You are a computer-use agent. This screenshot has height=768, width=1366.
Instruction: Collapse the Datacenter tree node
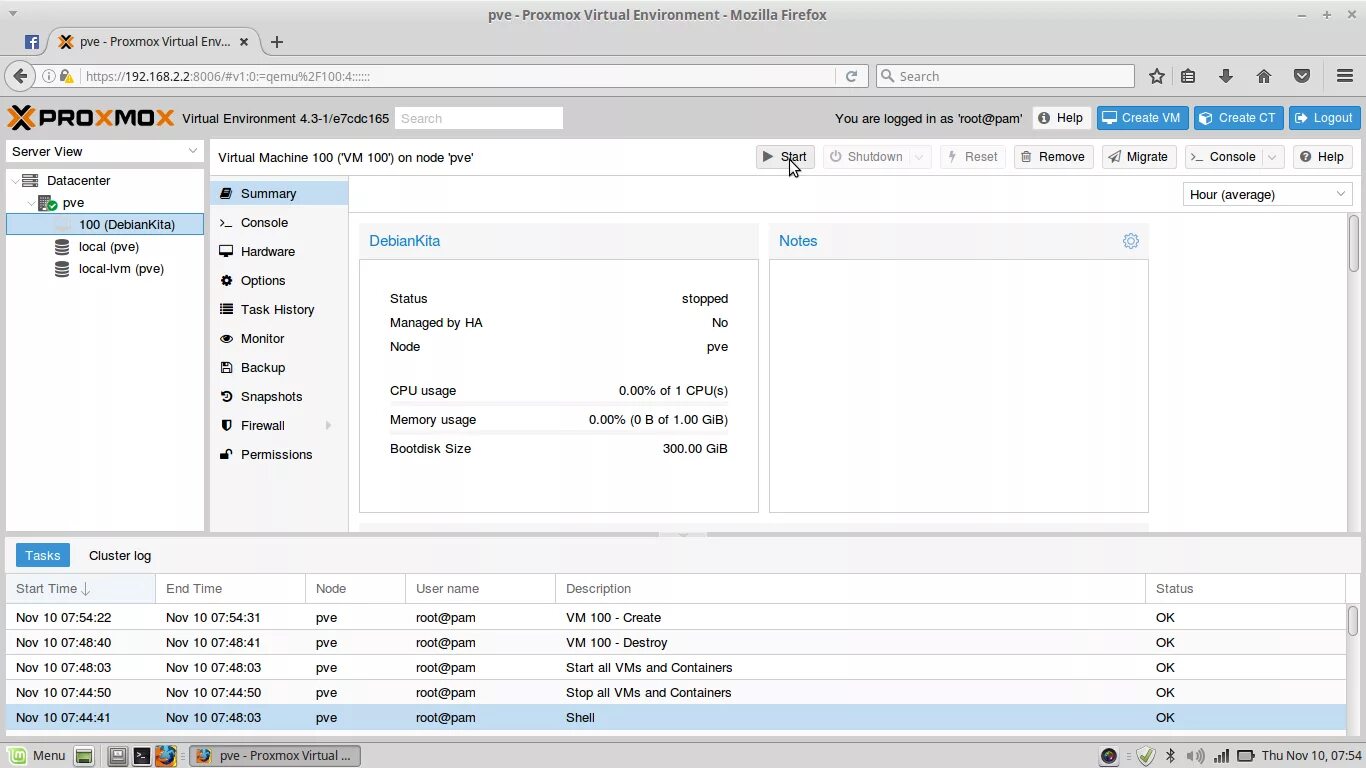[15, 181]
